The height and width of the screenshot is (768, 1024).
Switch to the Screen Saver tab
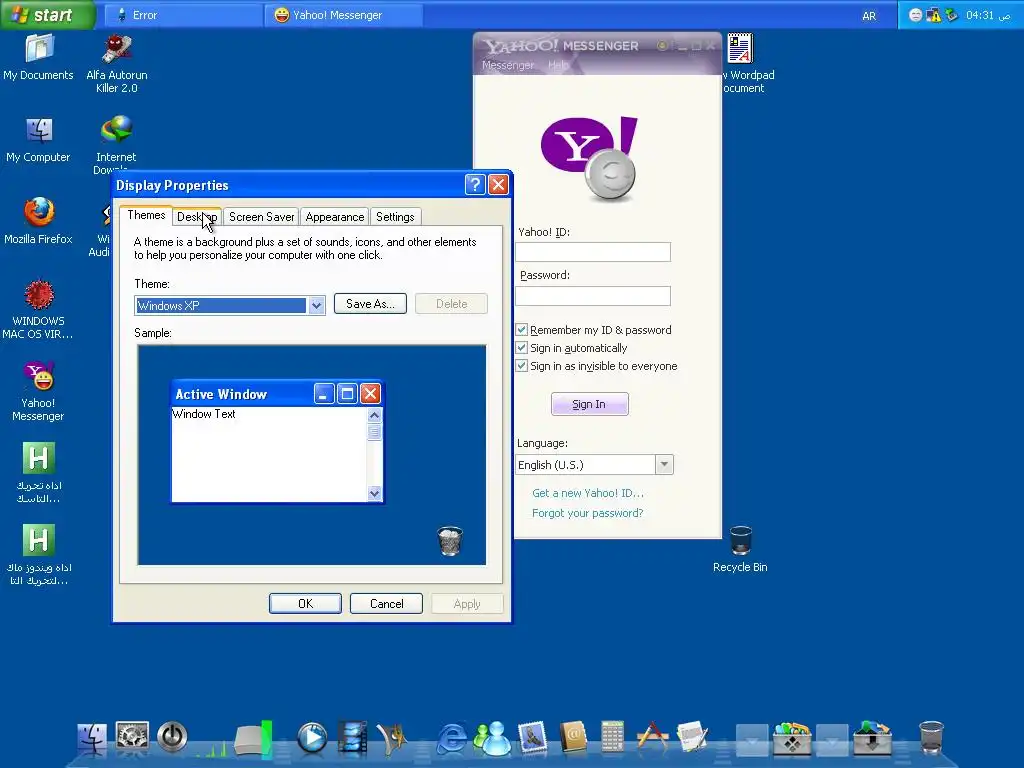[261, 217]
